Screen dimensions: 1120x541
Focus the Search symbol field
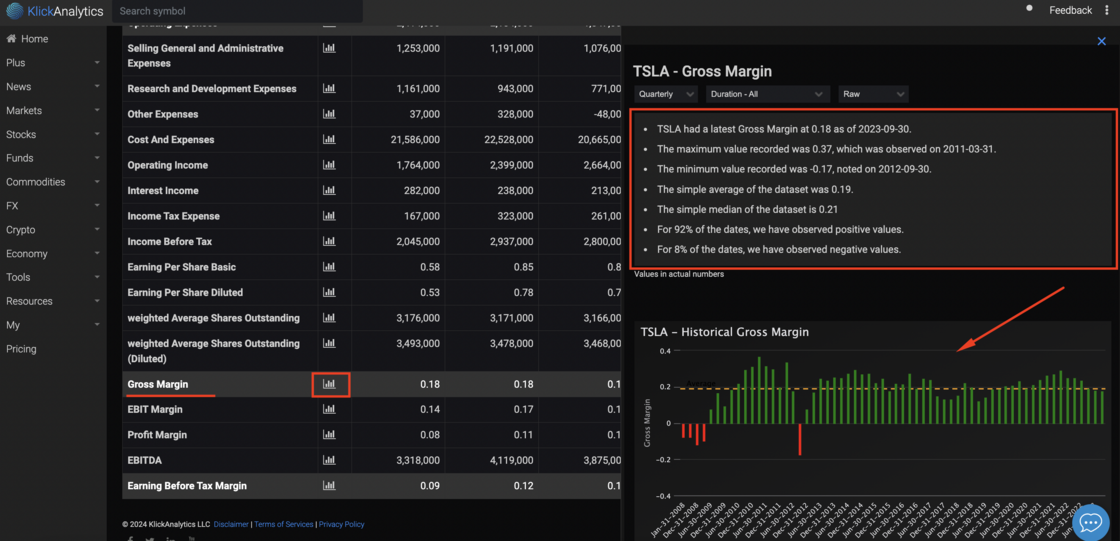coord(237,11)
